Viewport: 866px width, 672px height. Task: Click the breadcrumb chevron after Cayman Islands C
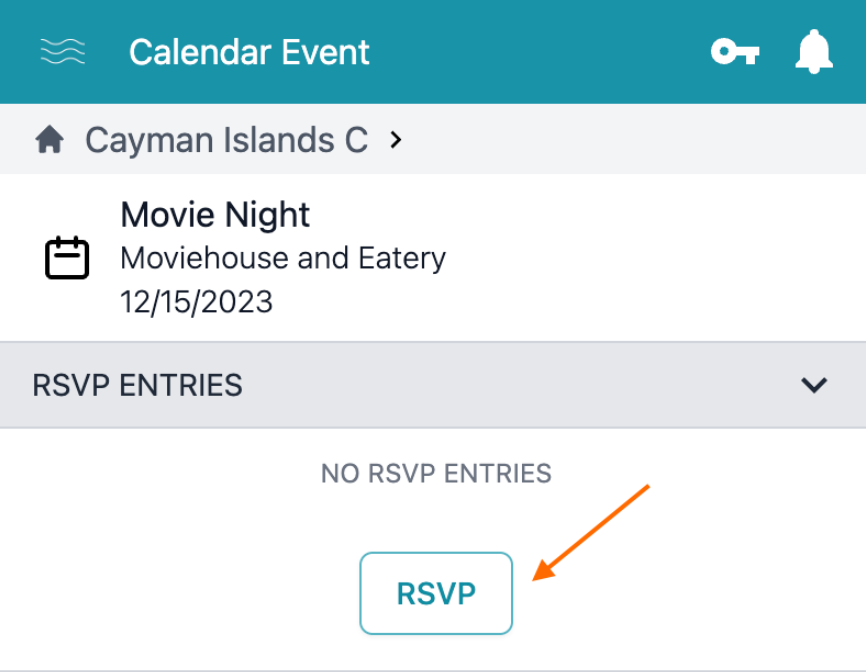tap(396, 140)
